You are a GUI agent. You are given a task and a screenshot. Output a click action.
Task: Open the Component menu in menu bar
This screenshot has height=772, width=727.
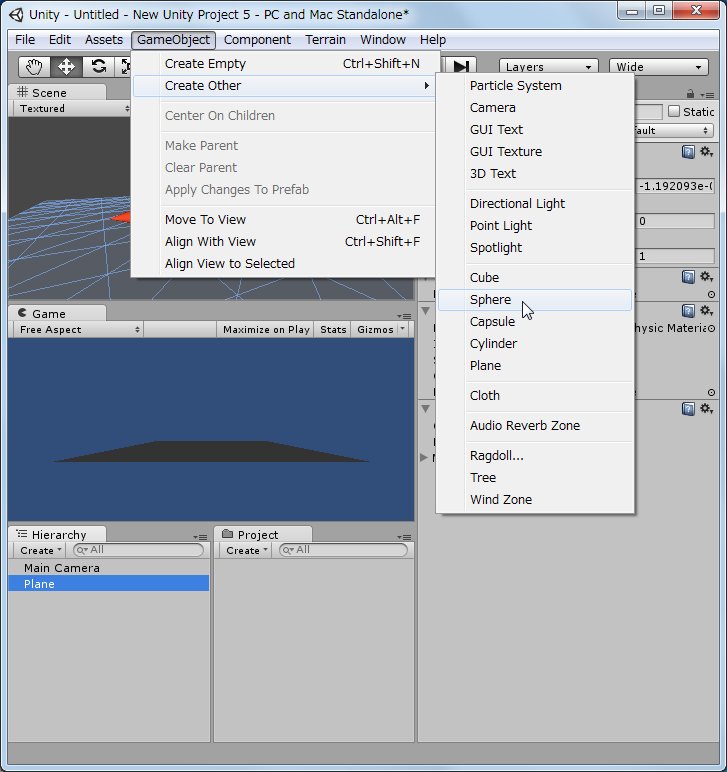pyautogui.click(x=257, y=40)
